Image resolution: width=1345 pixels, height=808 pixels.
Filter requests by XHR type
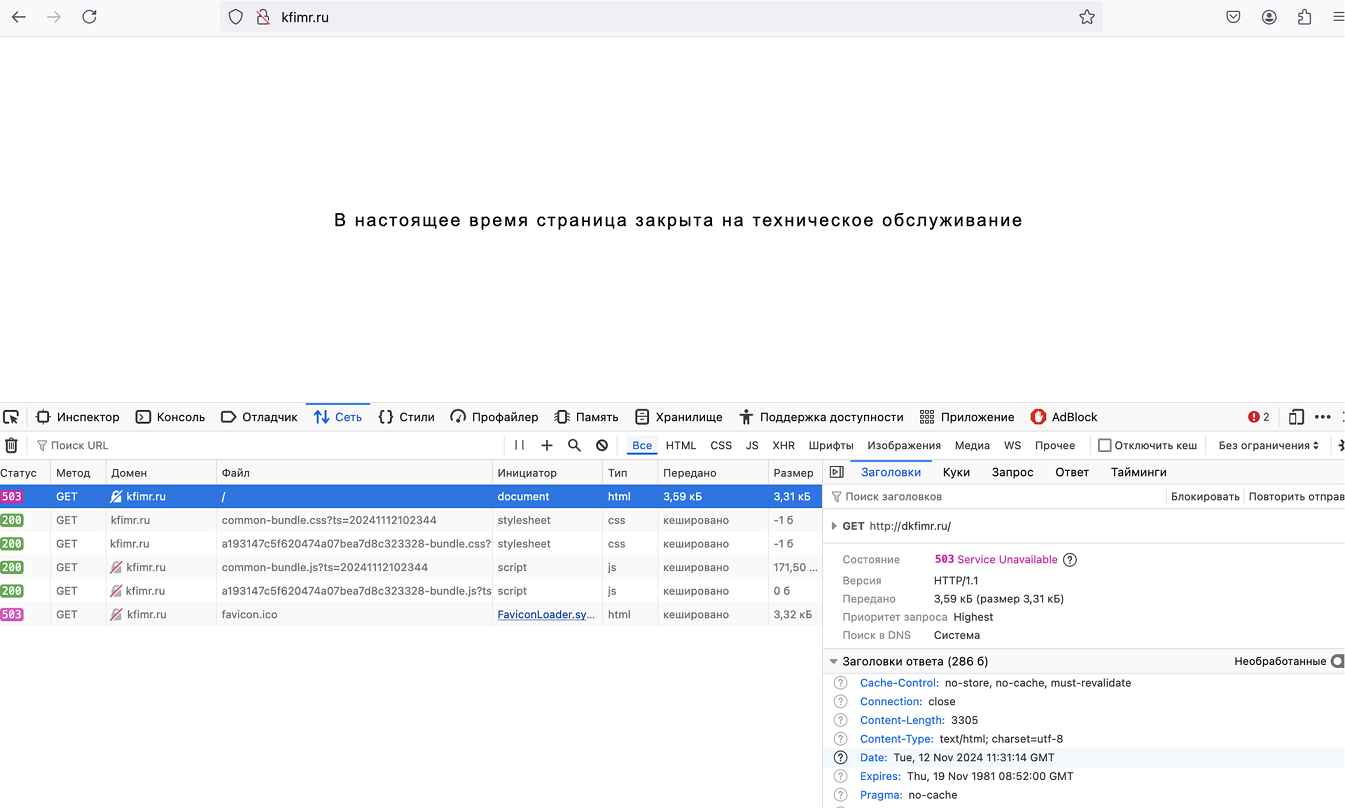[x=783, y=445]
